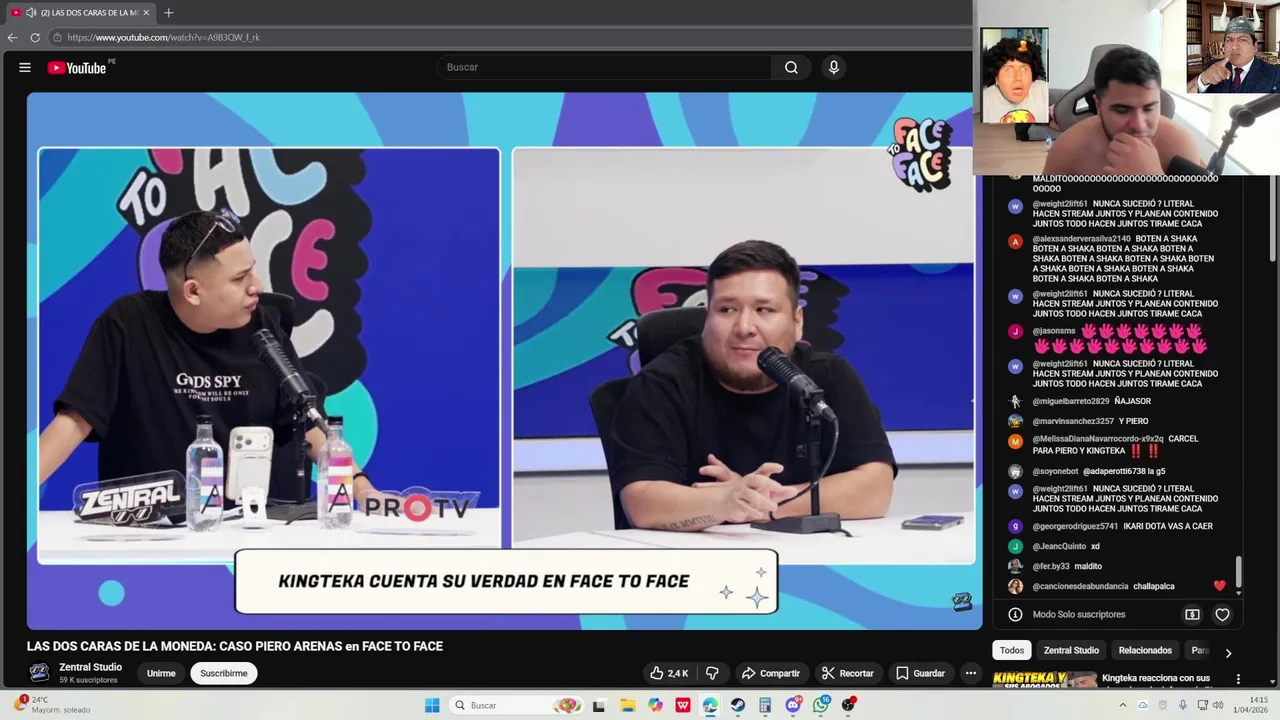Show more chips with the right chevron
This screenshot has height=720, width=1280.
pos(1228,652)
